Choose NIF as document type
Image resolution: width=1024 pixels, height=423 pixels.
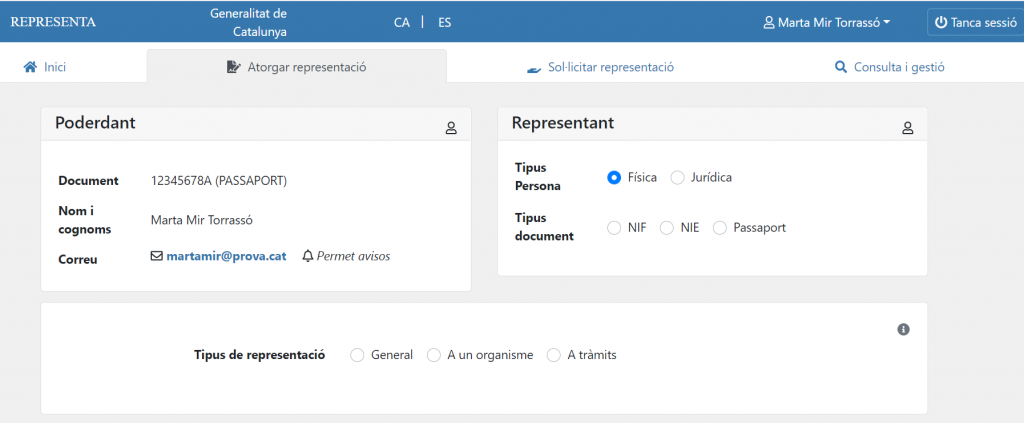click(614, 228)
